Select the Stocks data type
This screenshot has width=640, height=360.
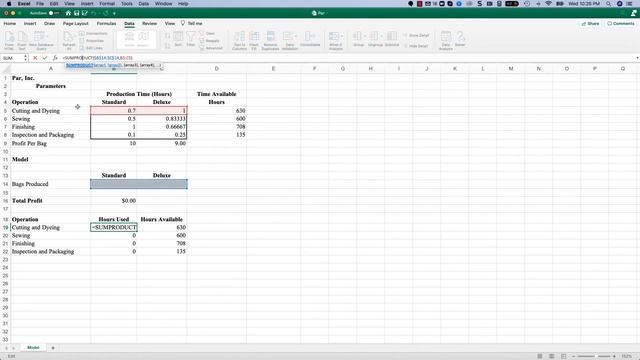(129, 40)
